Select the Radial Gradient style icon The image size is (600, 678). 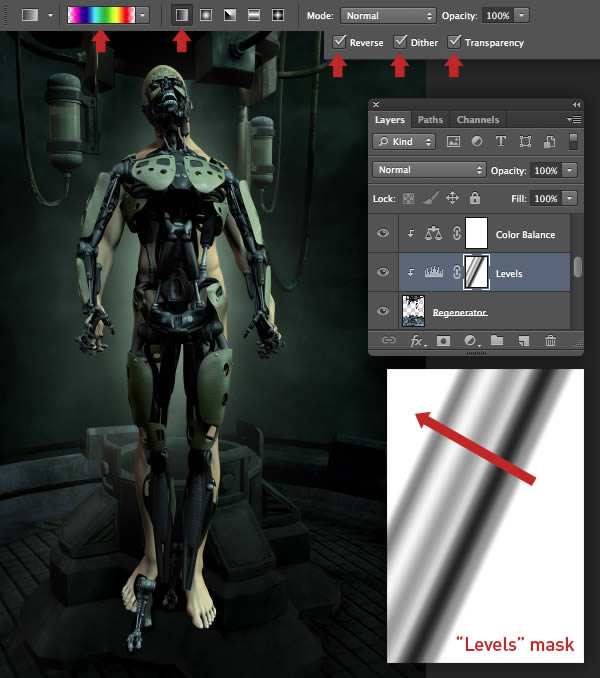206,15
